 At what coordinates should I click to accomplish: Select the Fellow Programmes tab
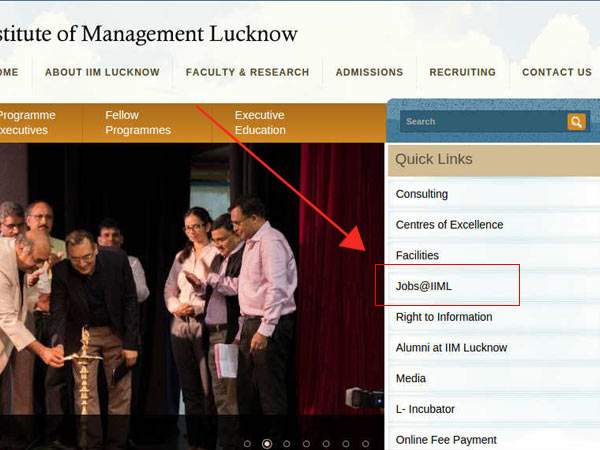tap(138, 122)
